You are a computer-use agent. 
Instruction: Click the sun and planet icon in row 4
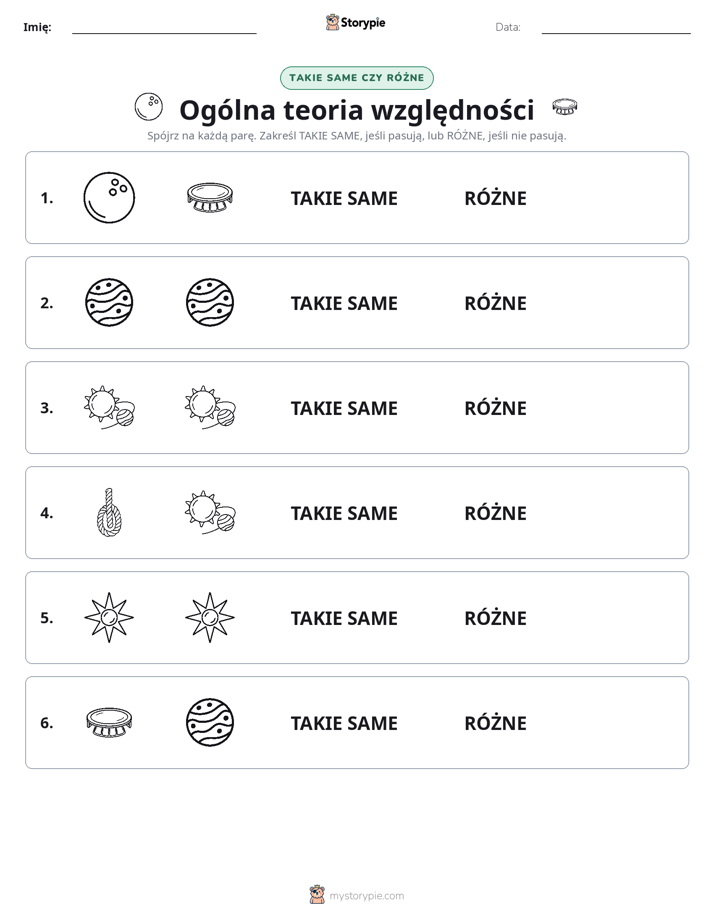[x=210, y=513]
